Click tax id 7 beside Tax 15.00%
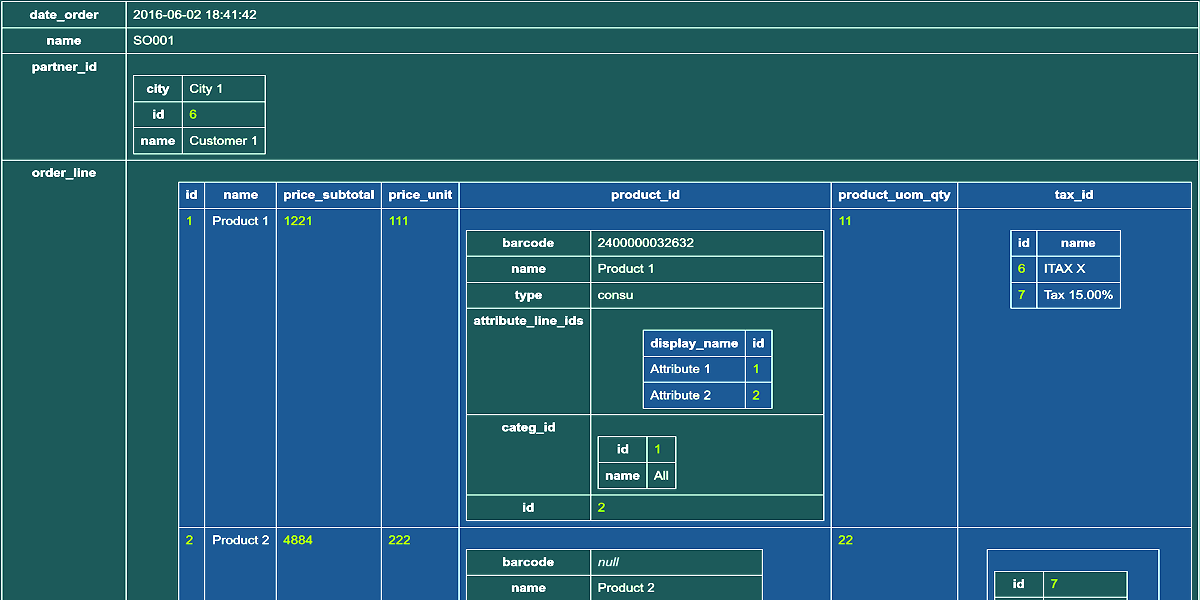This screenshot has width=1200, height=600. 1023,295
